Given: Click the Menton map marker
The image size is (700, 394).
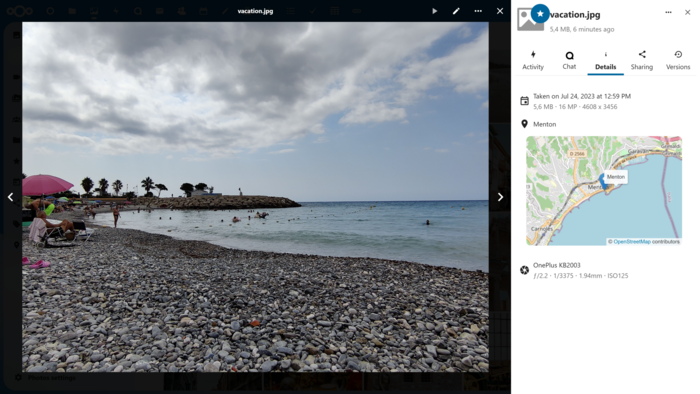Looking at the screenshot, I should point(604,182).
